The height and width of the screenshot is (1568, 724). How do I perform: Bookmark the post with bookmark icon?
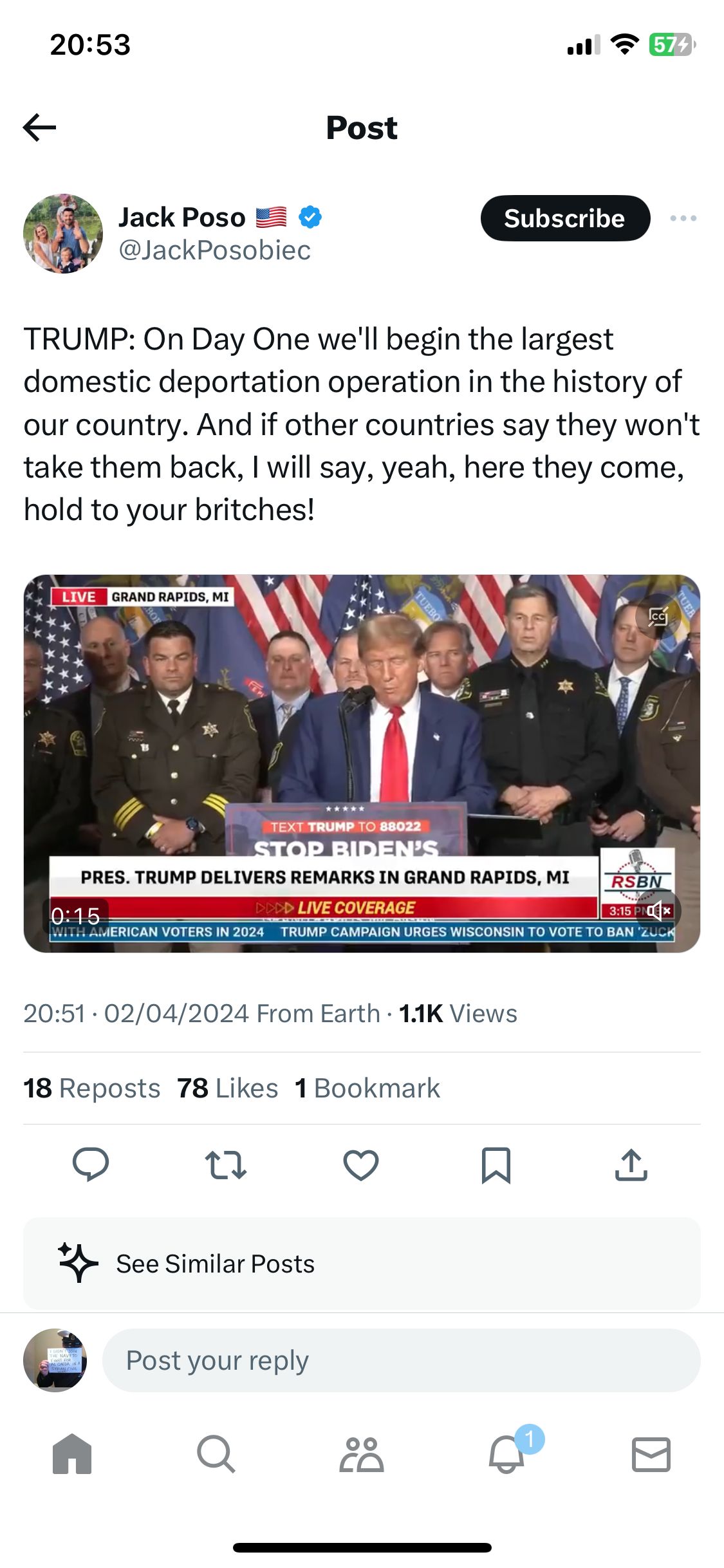496,1165
